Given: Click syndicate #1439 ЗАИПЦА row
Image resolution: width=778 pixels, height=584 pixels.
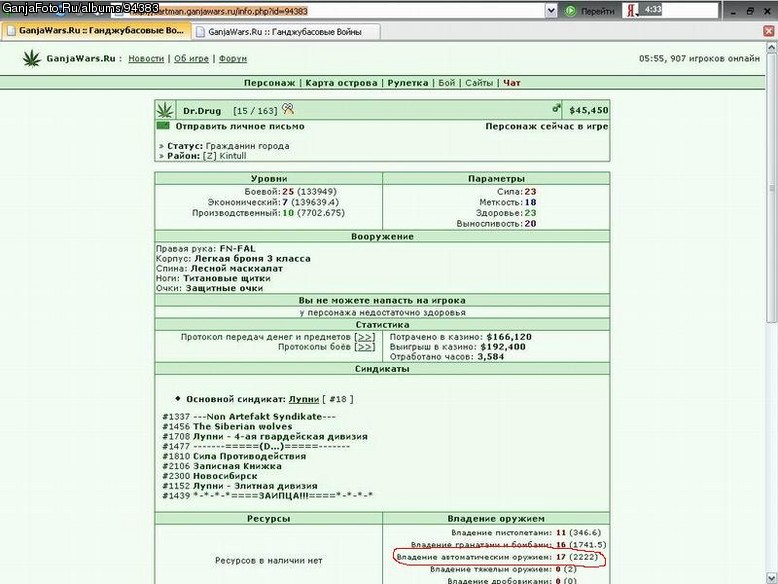Looking at the screenshot, I should pyautogui.click(x=267, y=496).
